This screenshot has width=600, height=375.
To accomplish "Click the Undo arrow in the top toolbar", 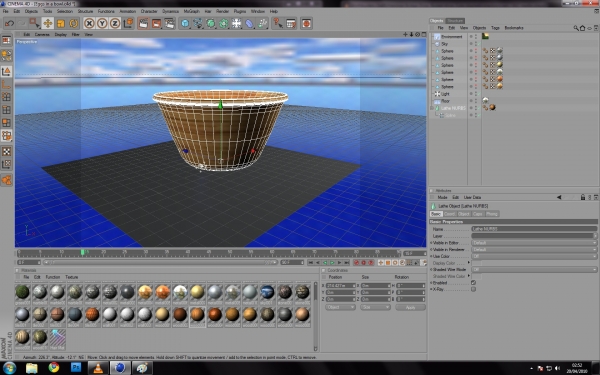I will [x=9, y=23].
